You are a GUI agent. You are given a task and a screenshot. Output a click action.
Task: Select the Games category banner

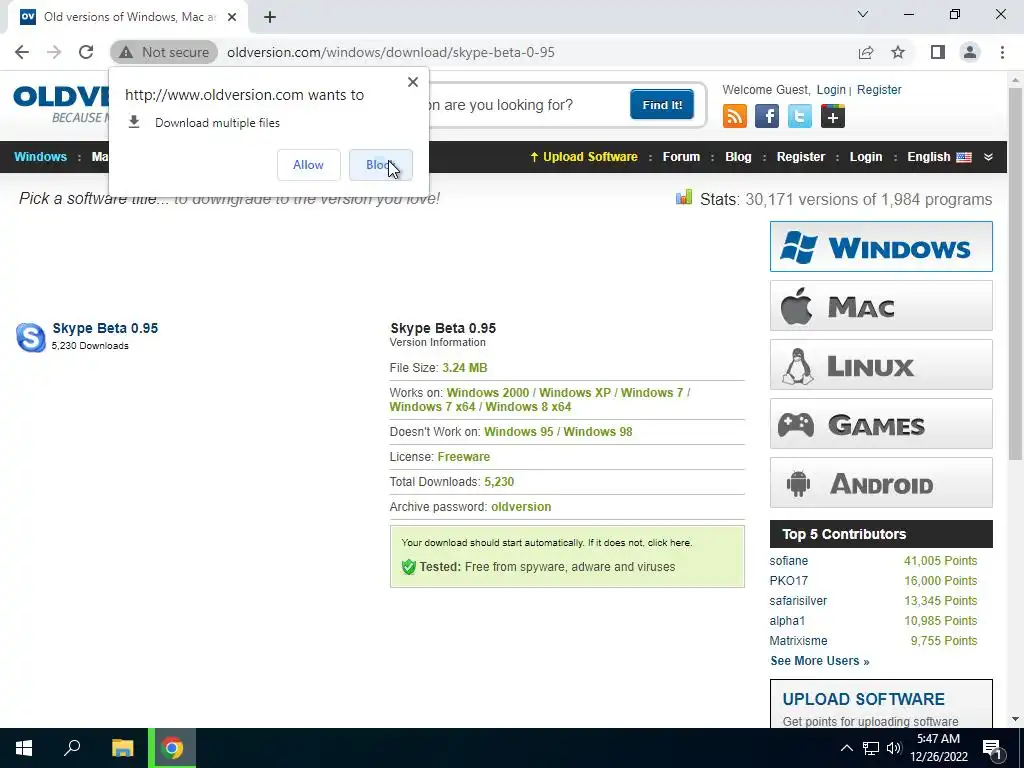pos(881,424)
